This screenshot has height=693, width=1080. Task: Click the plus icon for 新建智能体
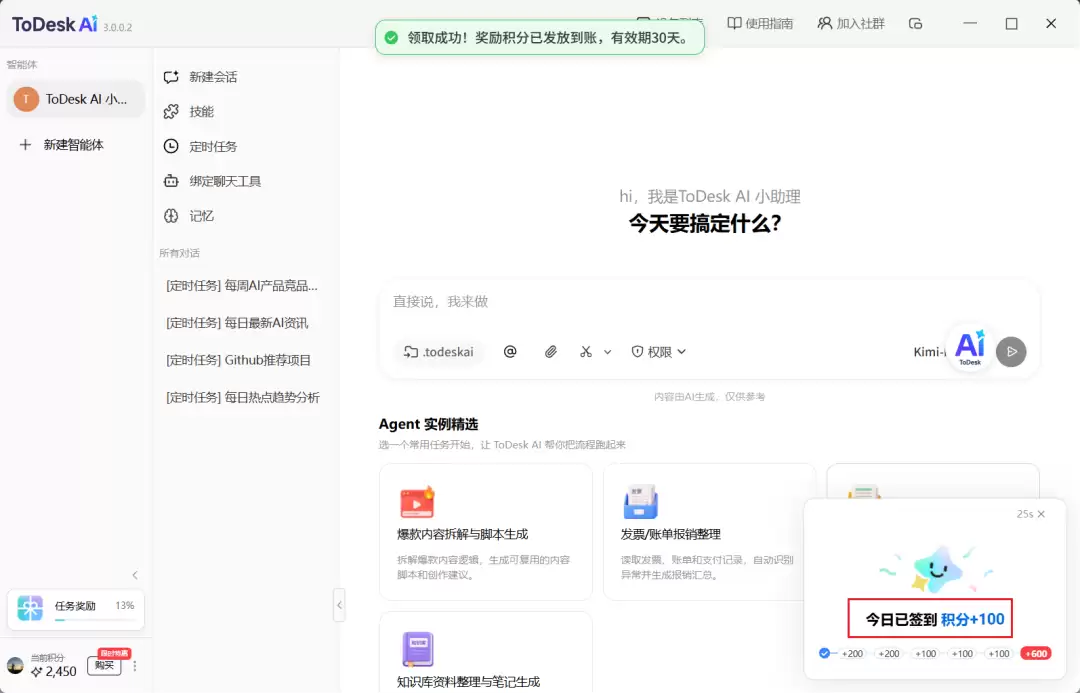[x=25, y=145]
